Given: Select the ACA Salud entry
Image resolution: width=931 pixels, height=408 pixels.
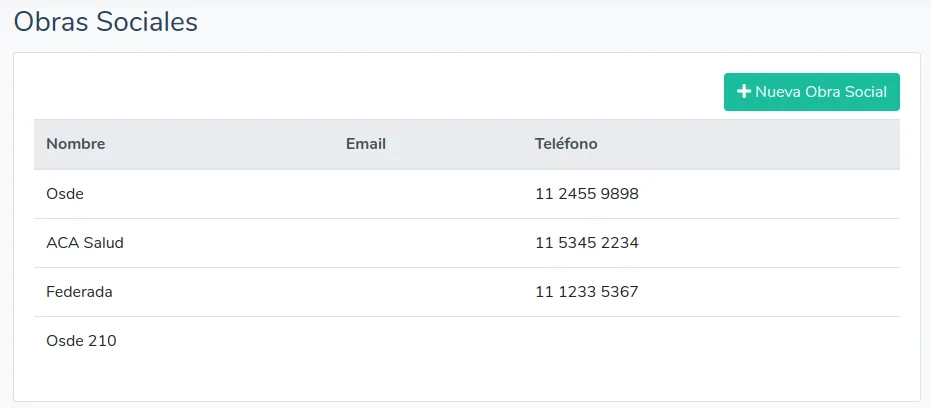Looking at the screenshot, I should [85, 243].
